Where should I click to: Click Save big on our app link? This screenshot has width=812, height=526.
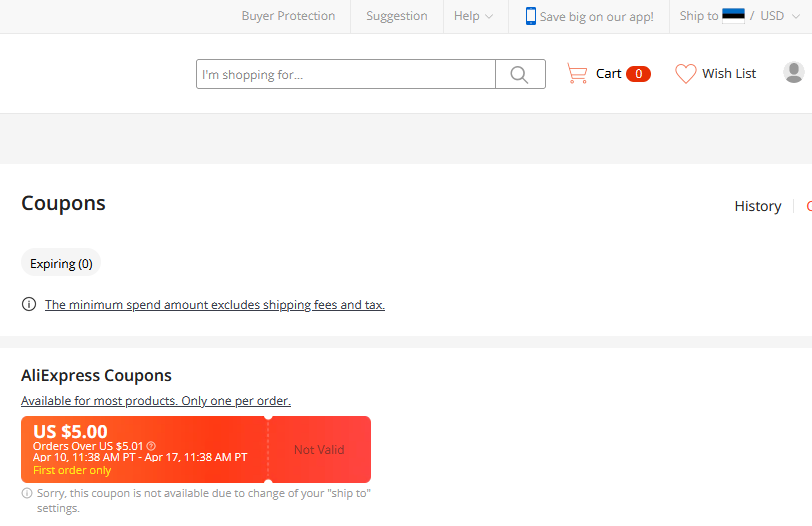(x=597, y=17)
